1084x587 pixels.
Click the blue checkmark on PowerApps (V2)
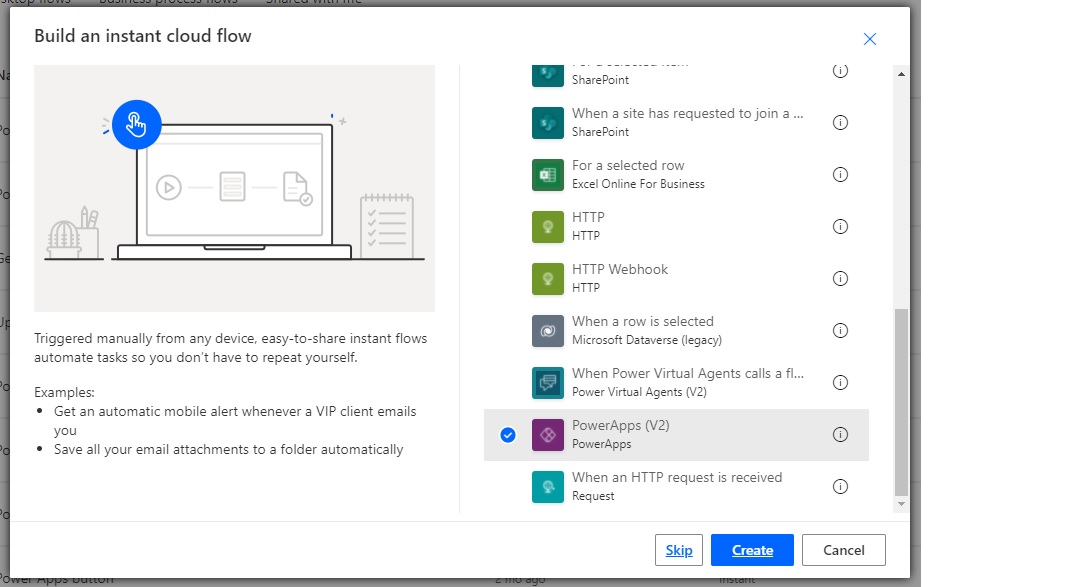tap(508, 434)
